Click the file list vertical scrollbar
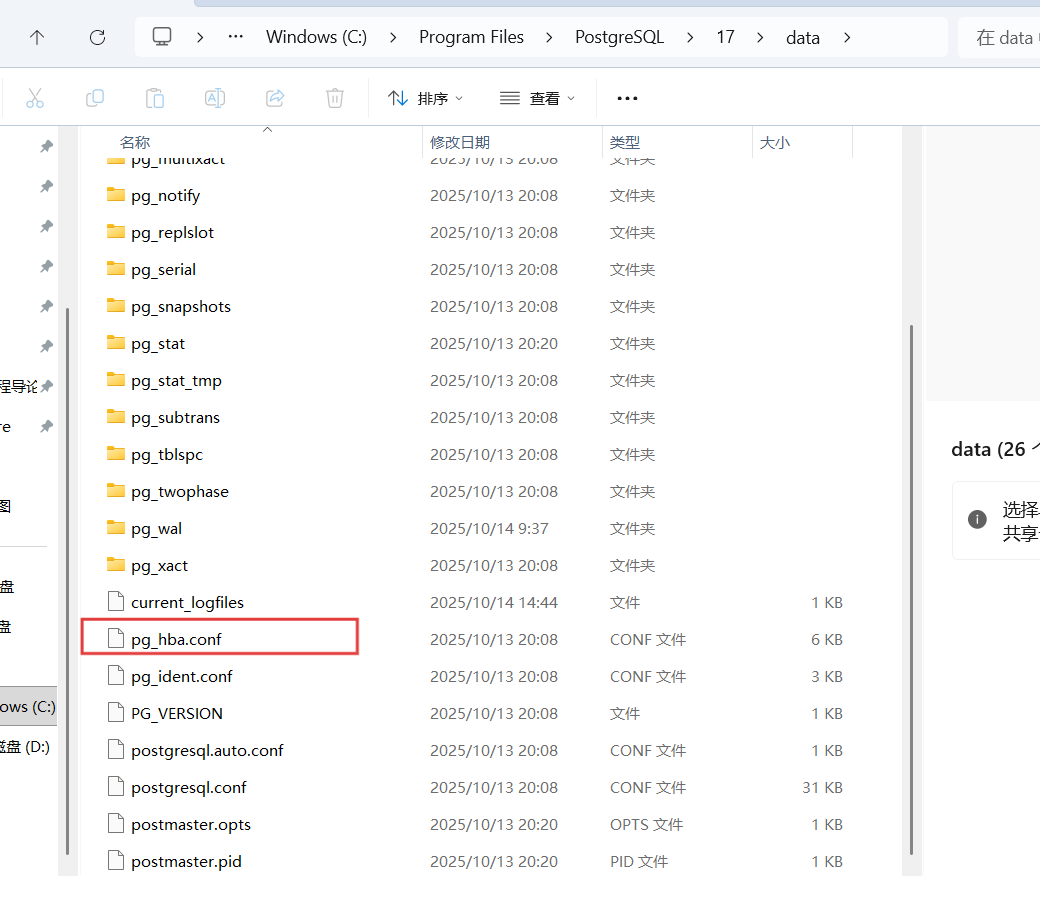 point(910,590)
